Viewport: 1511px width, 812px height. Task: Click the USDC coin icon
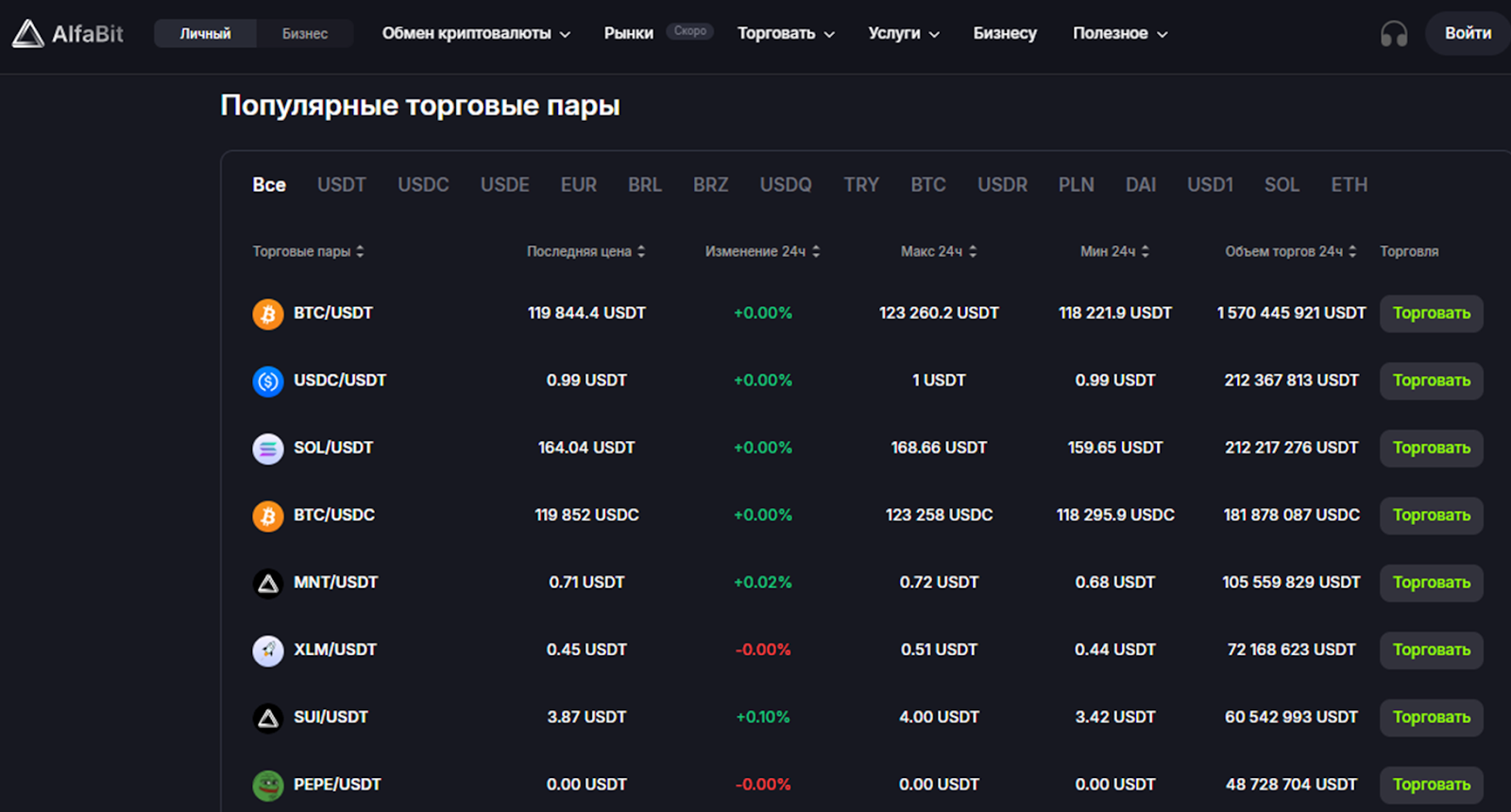[x=268, y=381]
